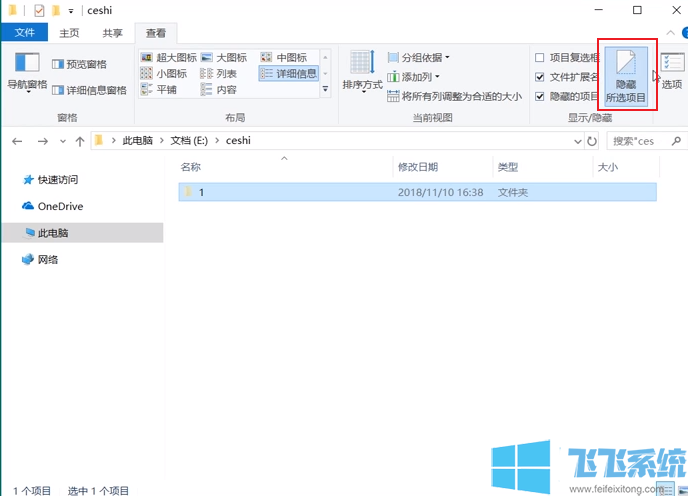Select folder named 1 in list
Image resolution: width=688 pixels, height=496 pixels.
click(417, 192)
